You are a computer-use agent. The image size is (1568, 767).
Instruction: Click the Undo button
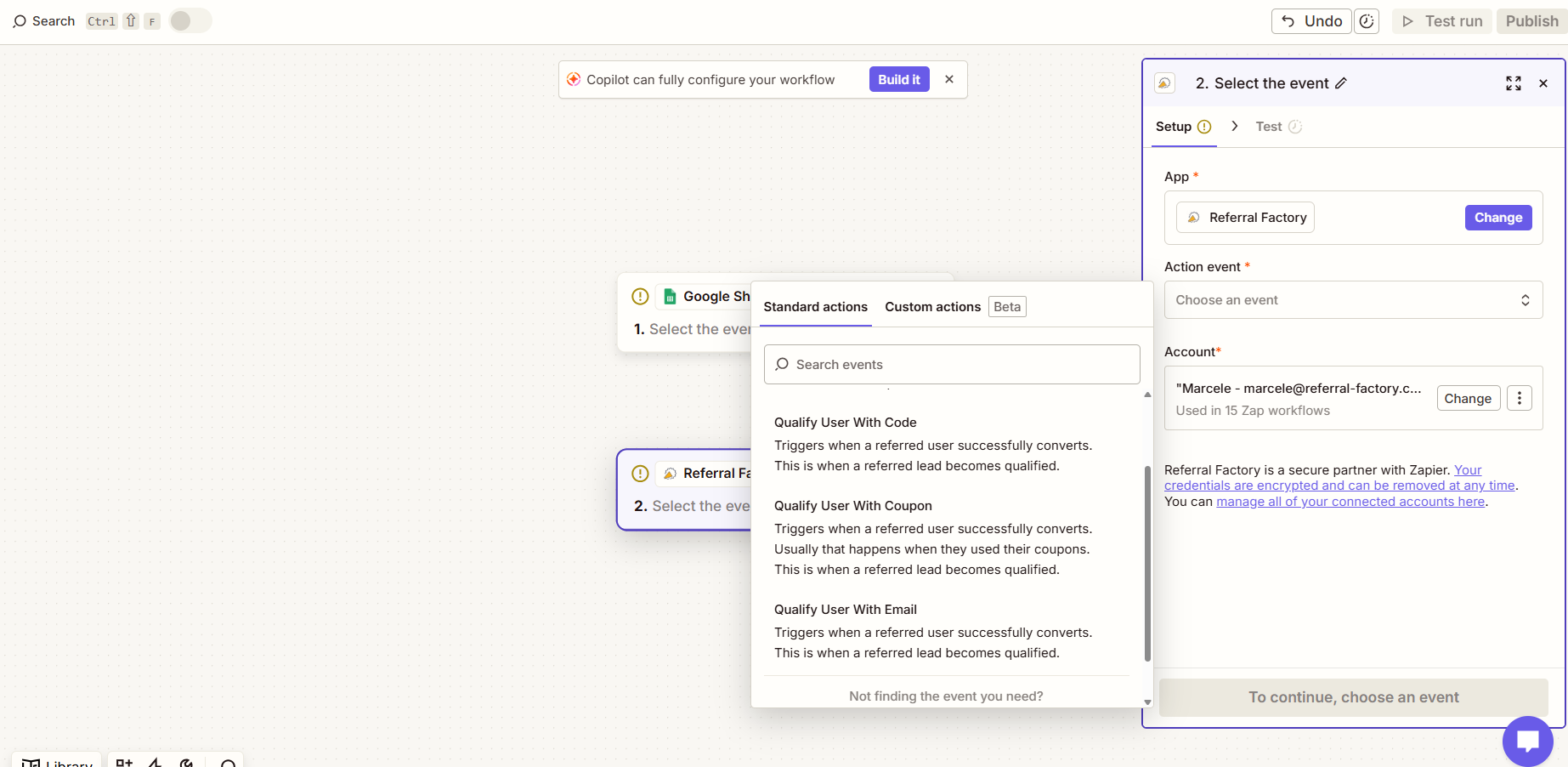(x=1311, y=21)
